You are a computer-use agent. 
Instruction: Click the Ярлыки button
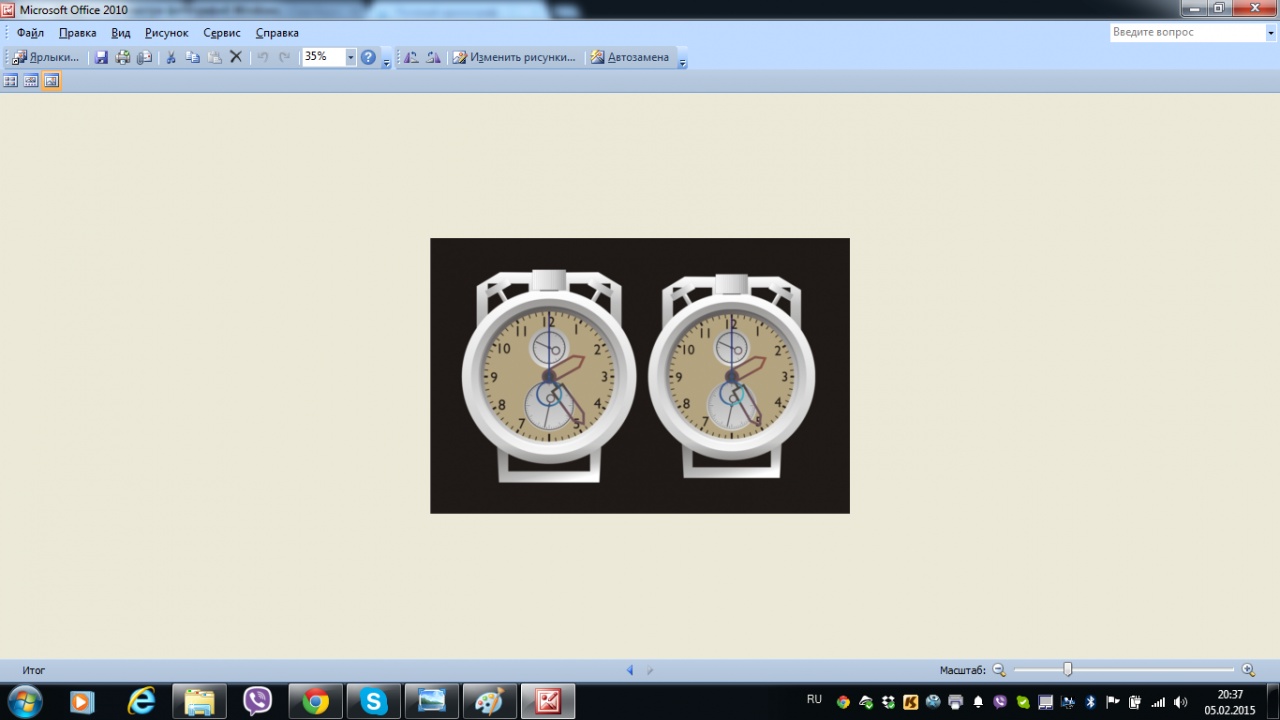click(46, 58)
